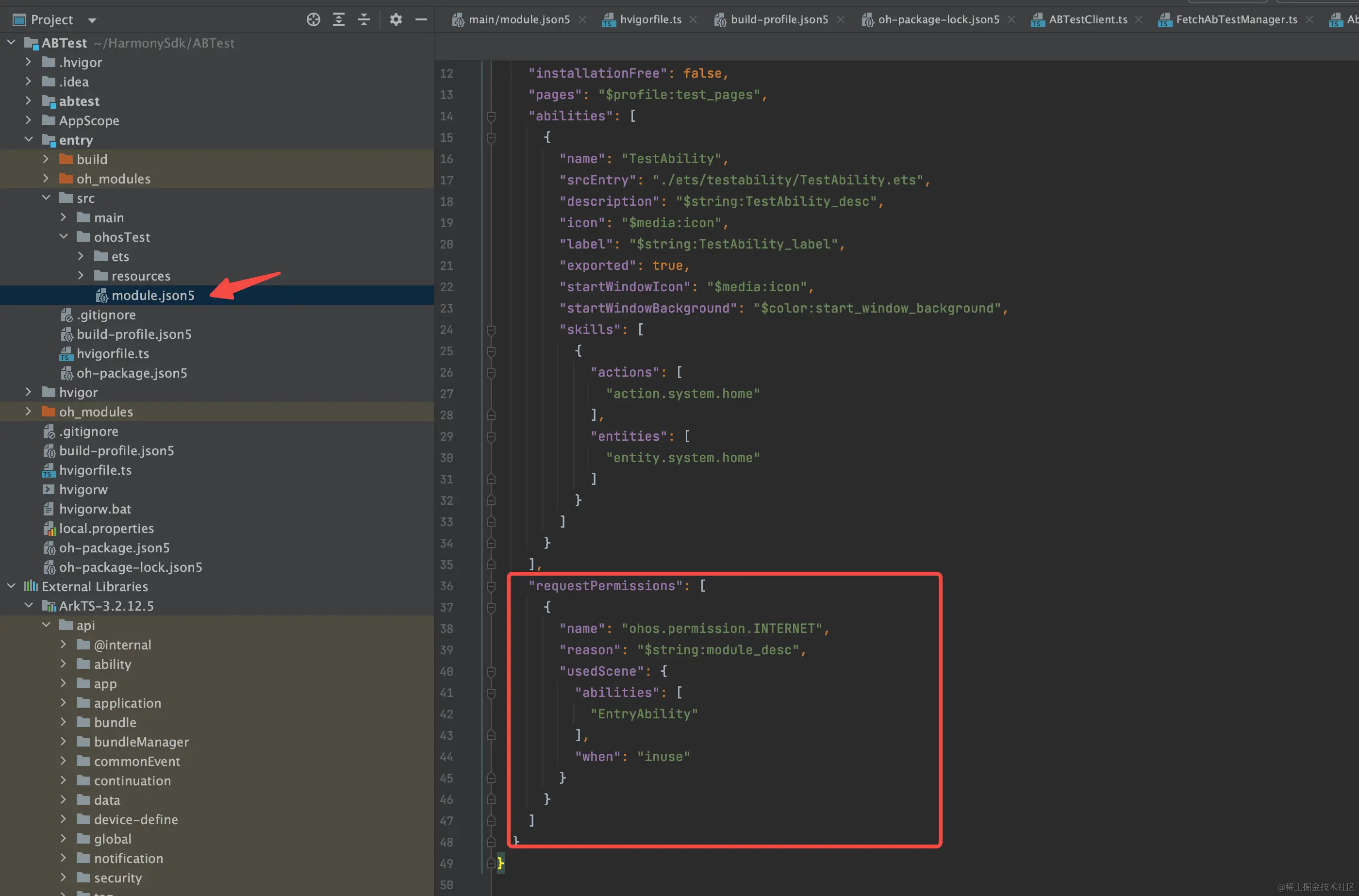Close the ABTestClient.ts tab
This screenshot has width=1359, height=896.
1139,19
